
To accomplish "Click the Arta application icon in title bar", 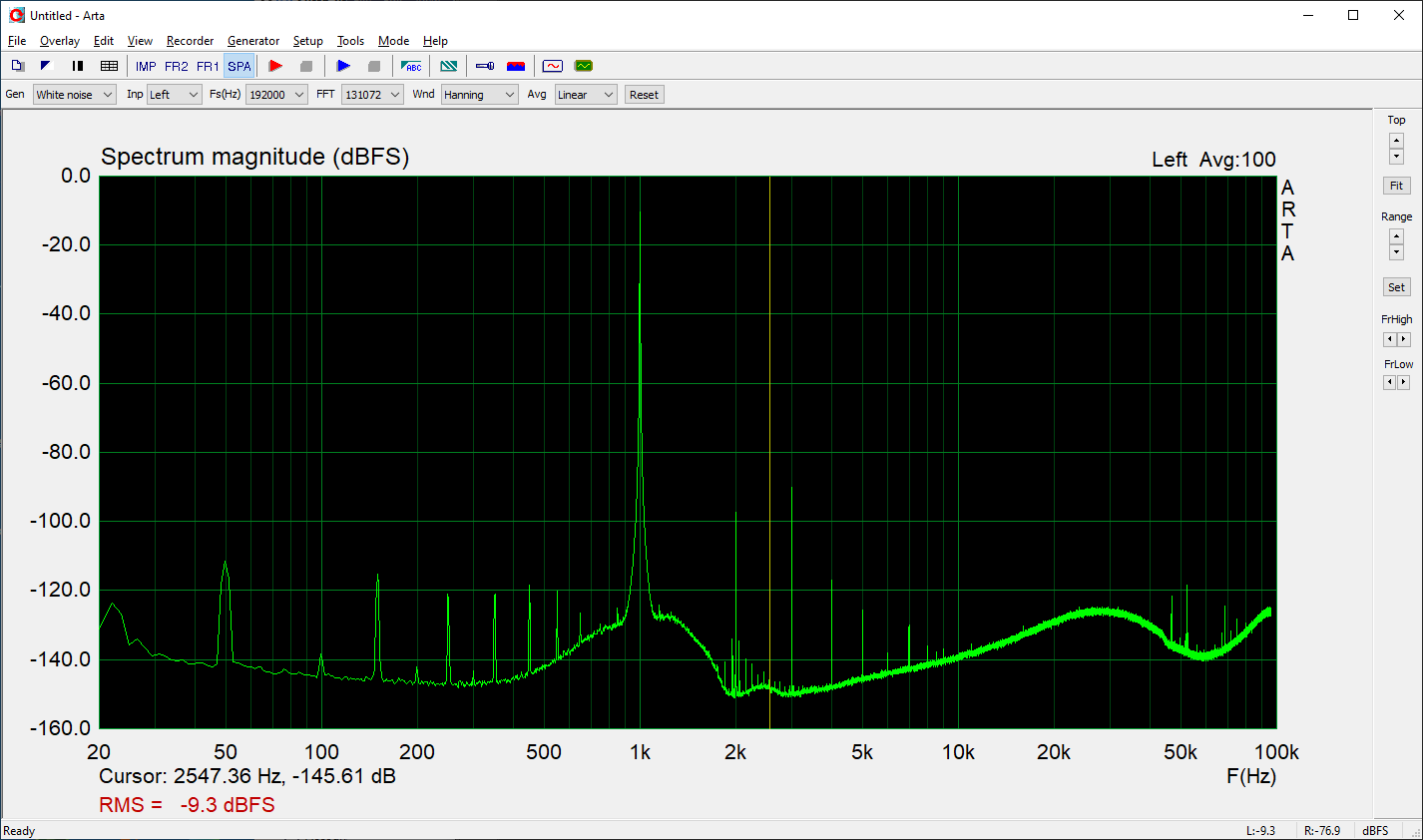I will click(x=16, y=15).
